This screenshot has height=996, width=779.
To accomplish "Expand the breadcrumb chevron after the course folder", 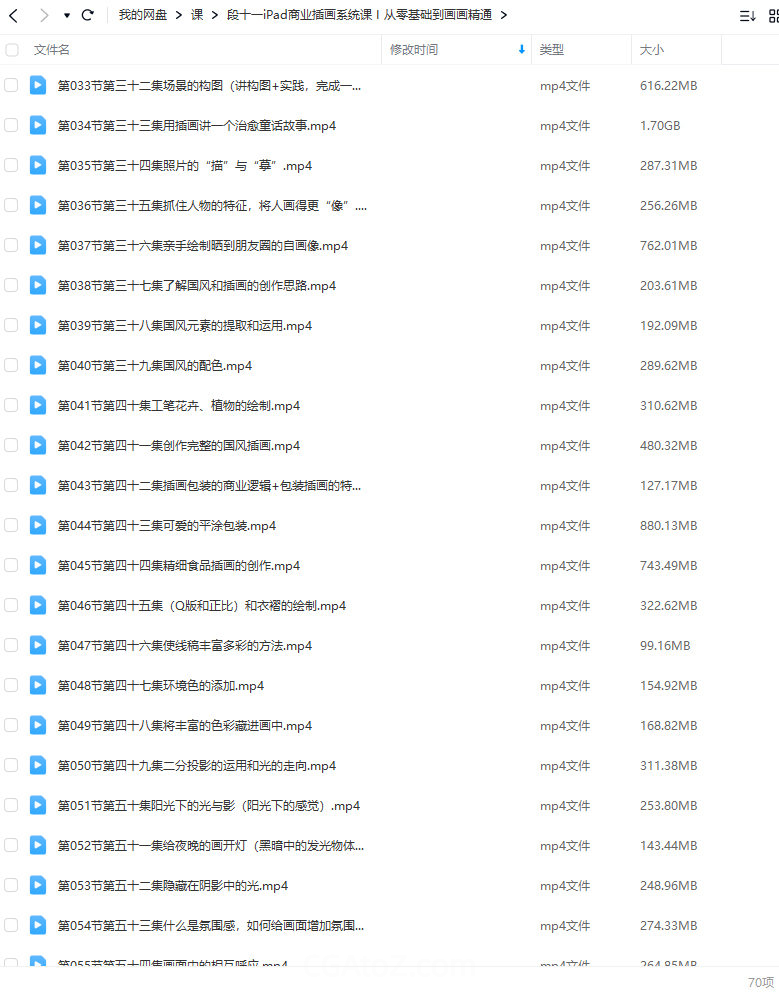I will point(504,15).
